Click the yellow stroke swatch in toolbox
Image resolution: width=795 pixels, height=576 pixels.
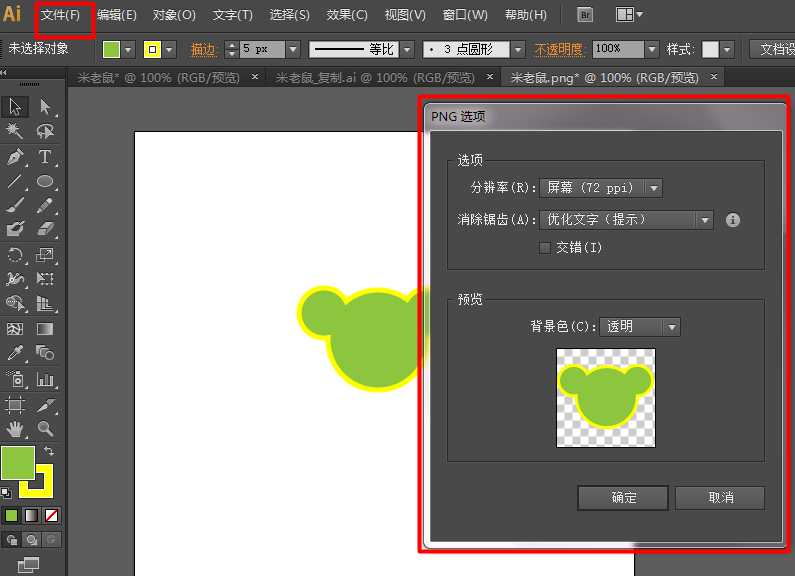click(43, 489)
